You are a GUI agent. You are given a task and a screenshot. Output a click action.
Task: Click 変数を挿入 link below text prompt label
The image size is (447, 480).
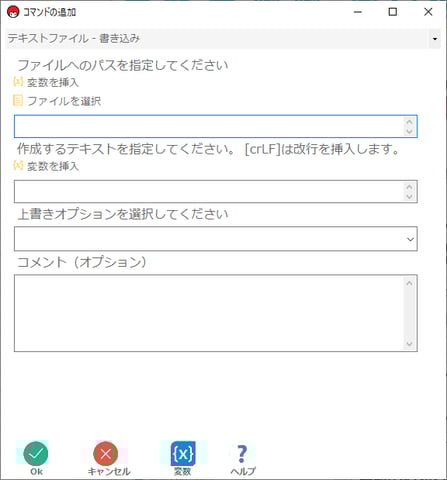tap(53, 166)
